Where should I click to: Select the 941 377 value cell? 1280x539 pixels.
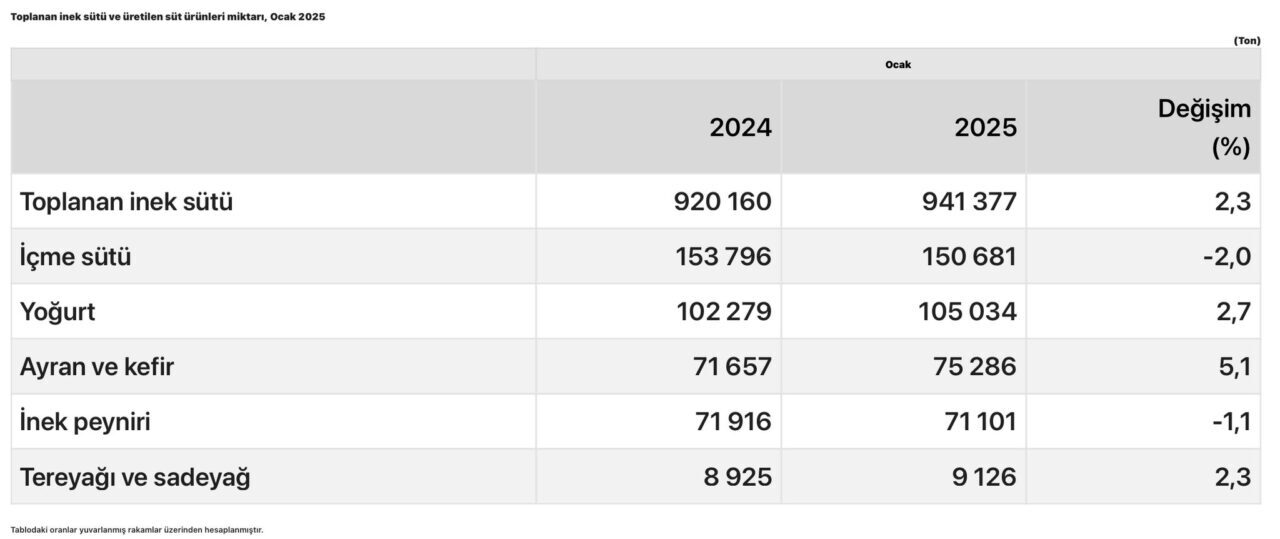pyautogui.click(x=967, y=202)
